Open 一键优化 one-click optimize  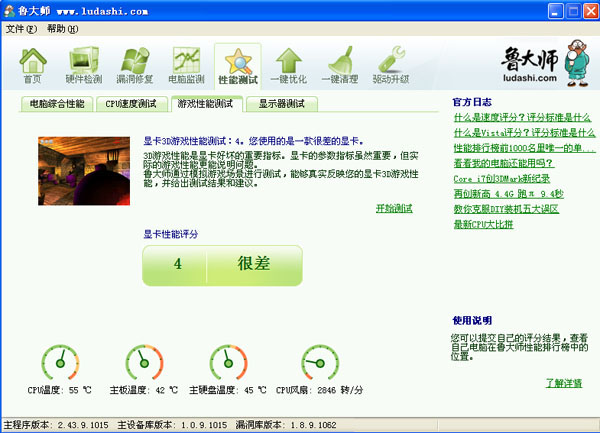coord(289,66)
